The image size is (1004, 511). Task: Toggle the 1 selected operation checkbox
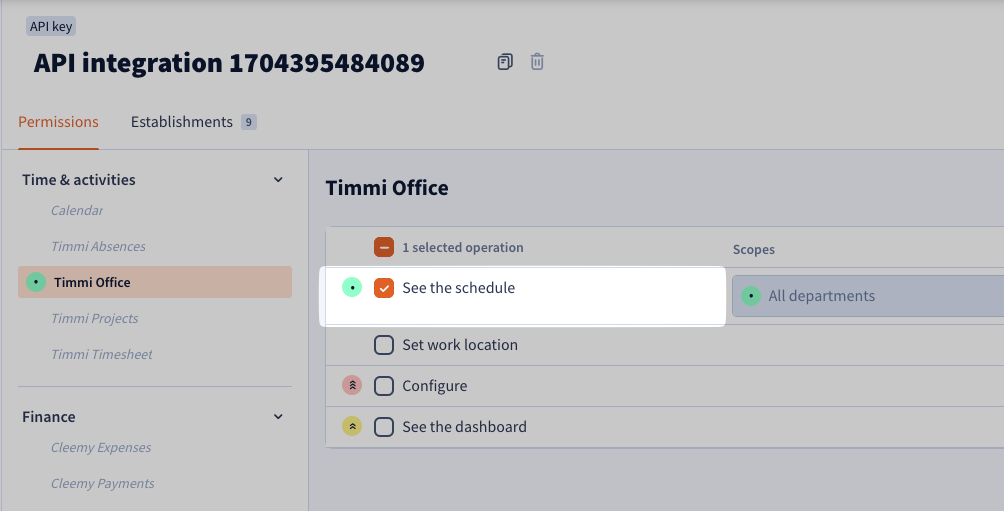click(384, 247)
